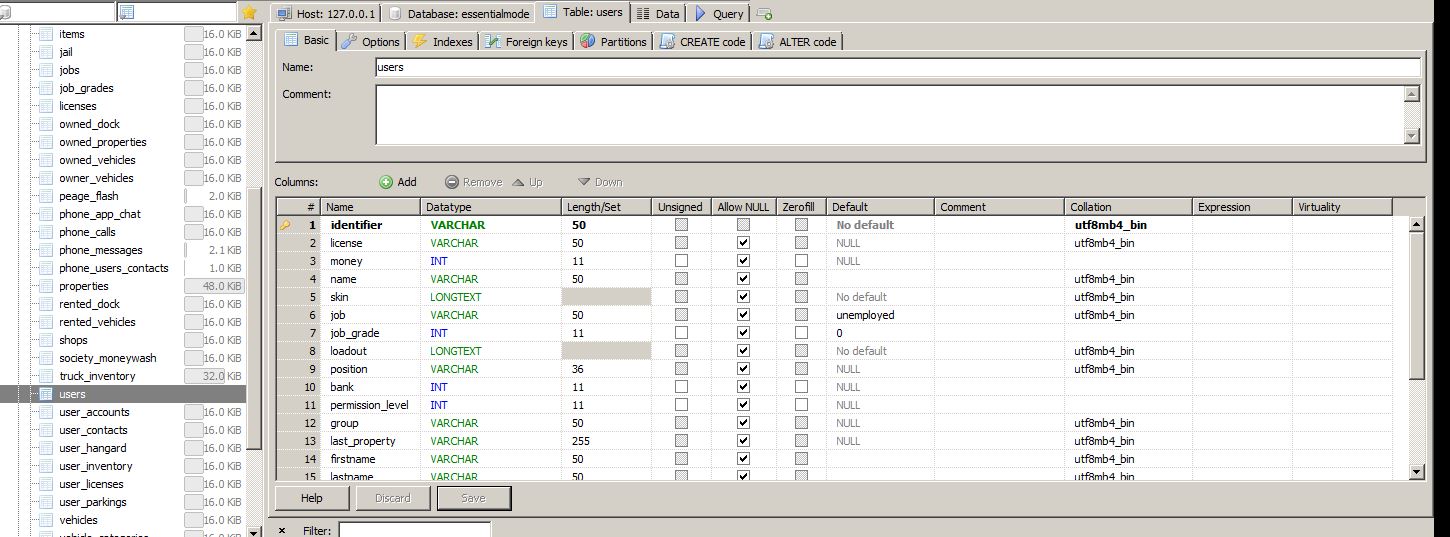
Task: Click the green Add column icon
Action: click(x=386, y=182)
